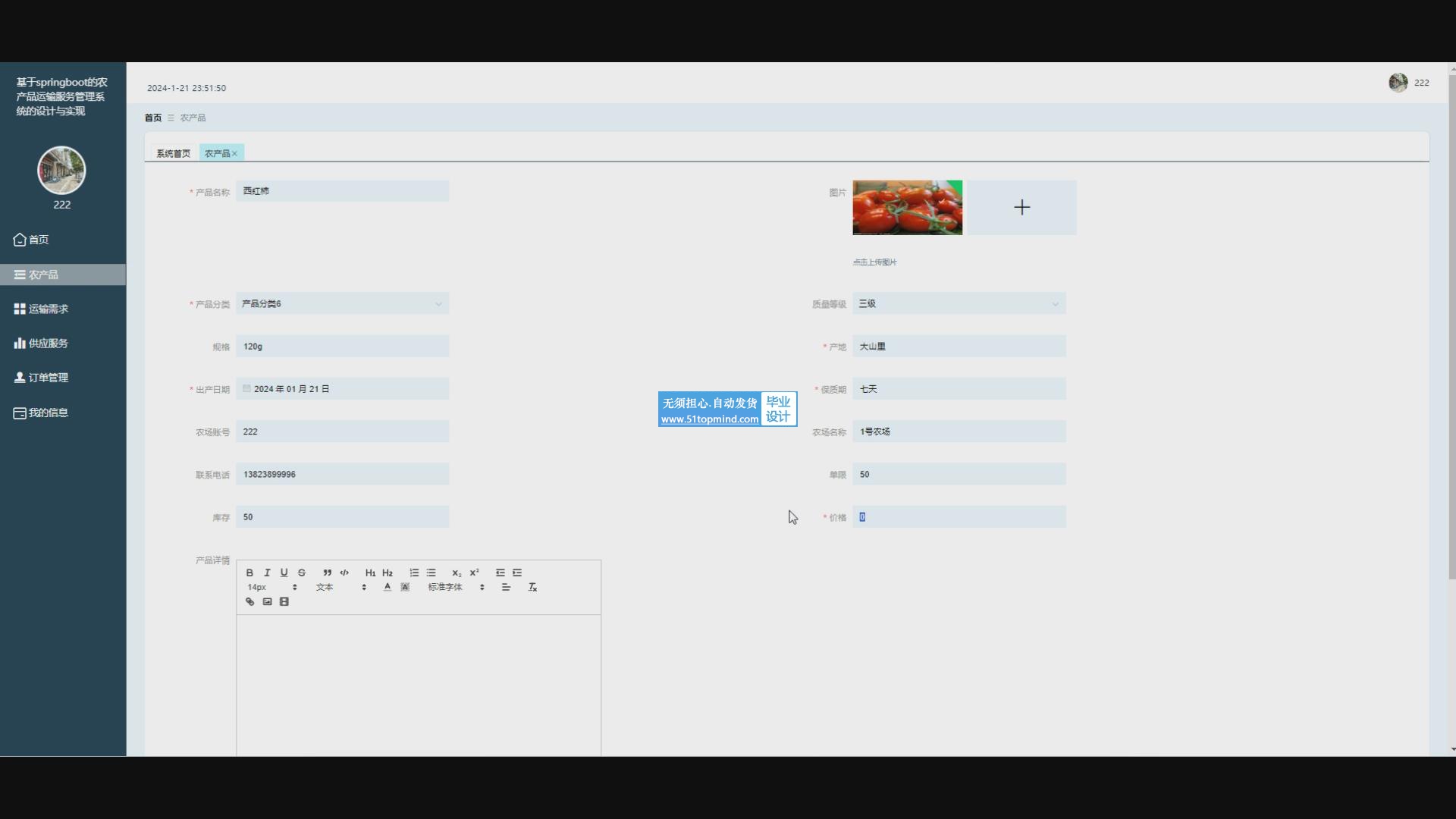Click the 联系电话 input field
This screenshot has width=1456, height=819.
point(342,474)
